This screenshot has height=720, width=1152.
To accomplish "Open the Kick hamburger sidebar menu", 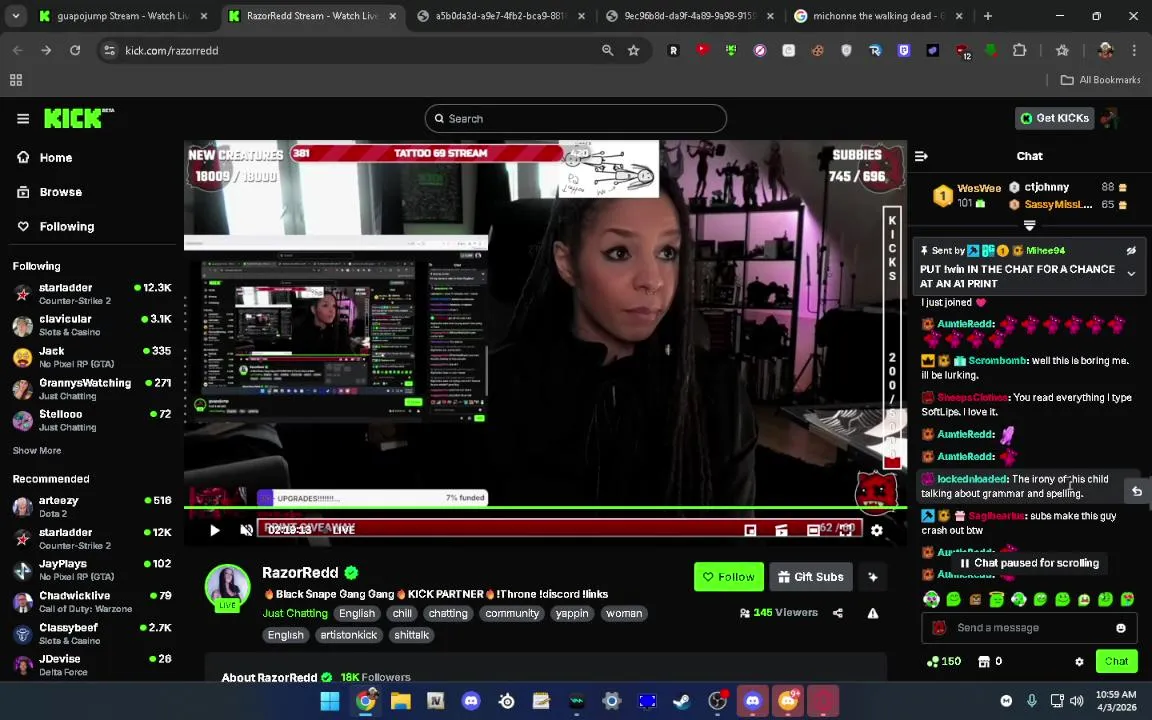I will (x=23, y=118).
